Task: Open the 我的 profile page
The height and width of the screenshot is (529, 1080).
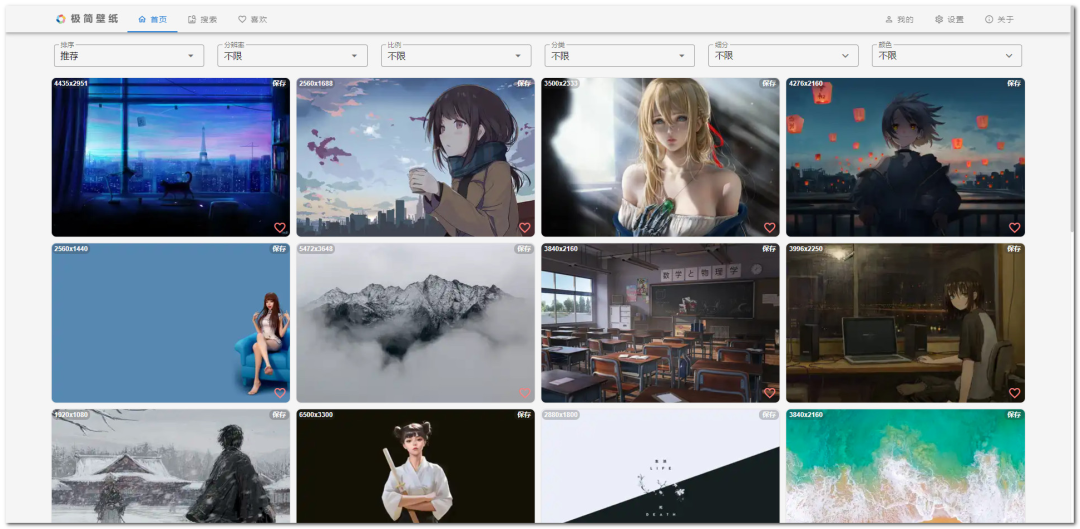Action: tap(900, 19)
